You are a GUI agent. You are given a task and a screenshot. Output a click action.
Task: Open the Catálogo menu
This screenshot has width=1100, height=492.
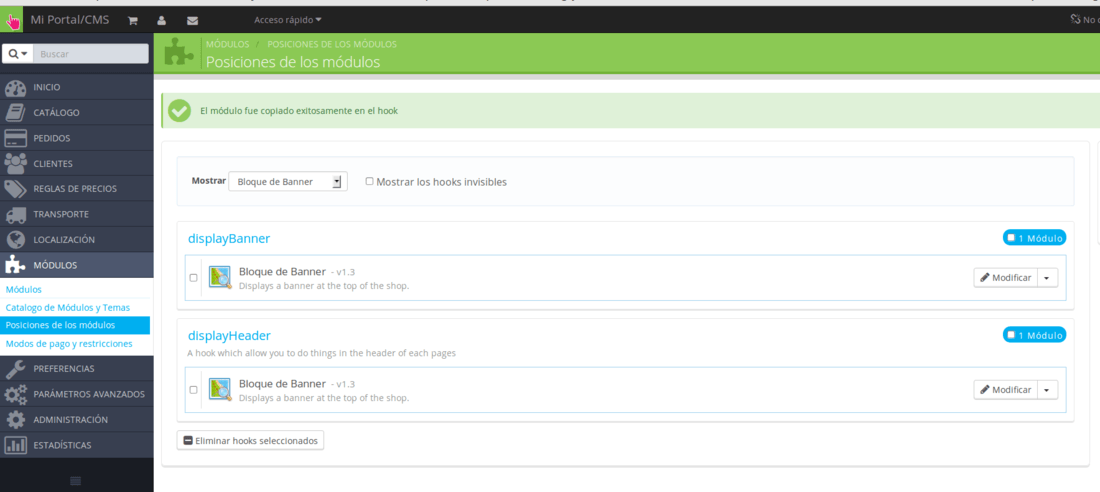(x=76, y=113)
